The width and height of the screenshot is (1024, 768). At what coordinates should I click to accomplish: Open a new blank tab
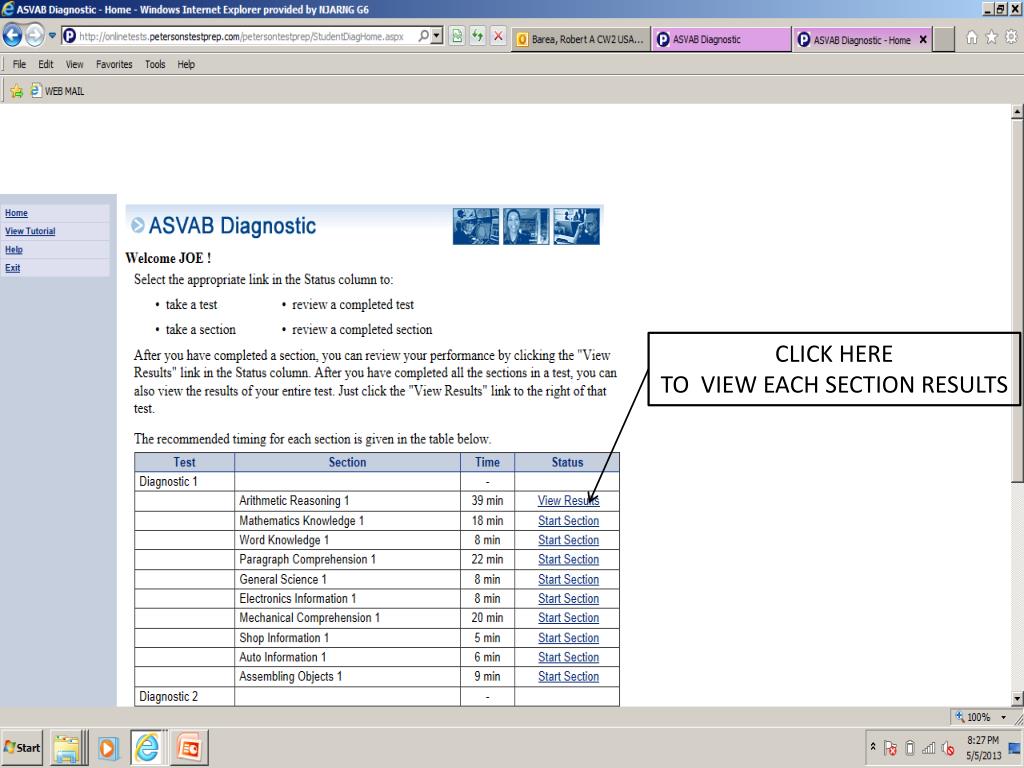click(943, 39)
